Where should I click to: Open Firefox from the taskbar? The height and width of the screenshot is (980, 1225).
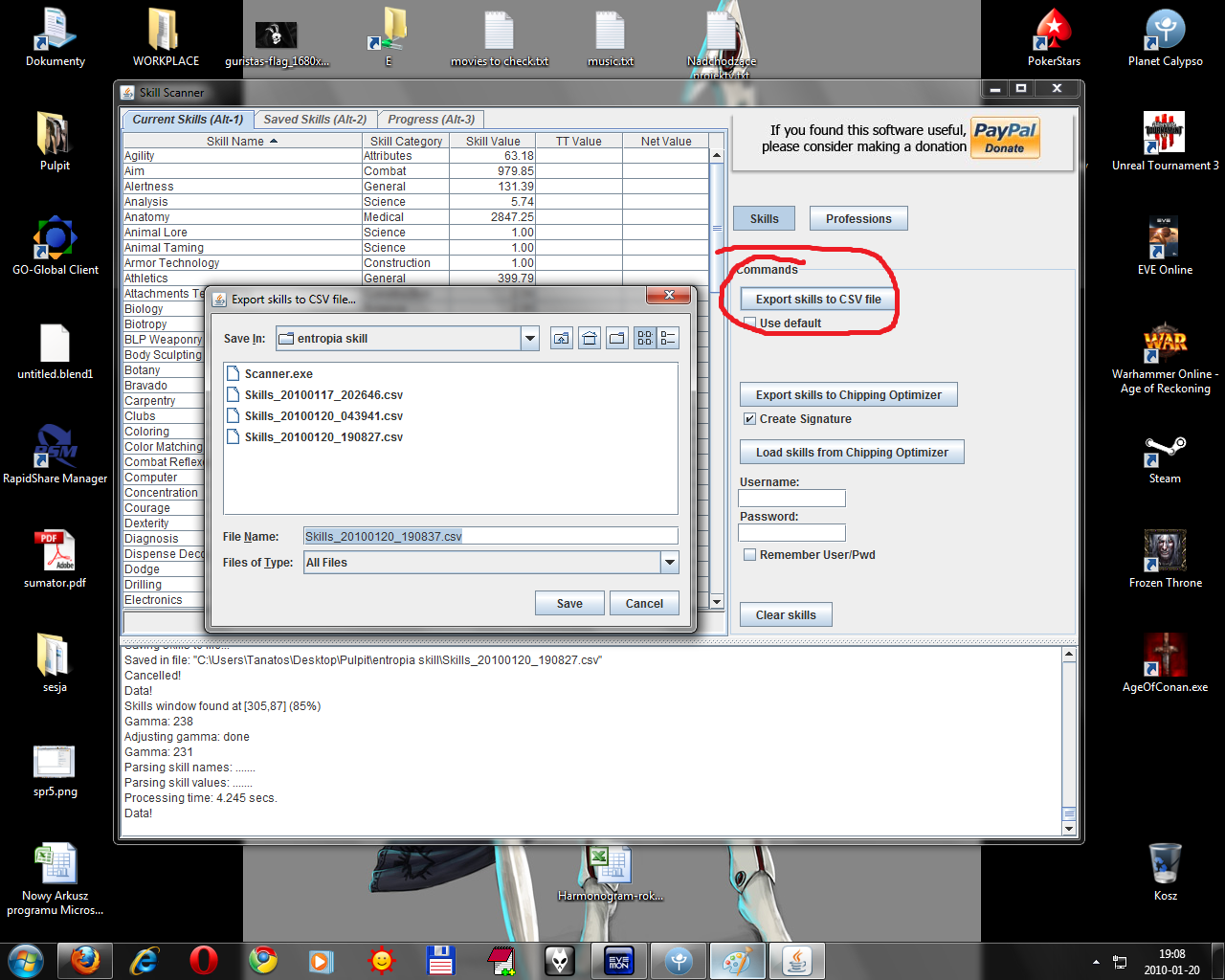pos(85,960)
